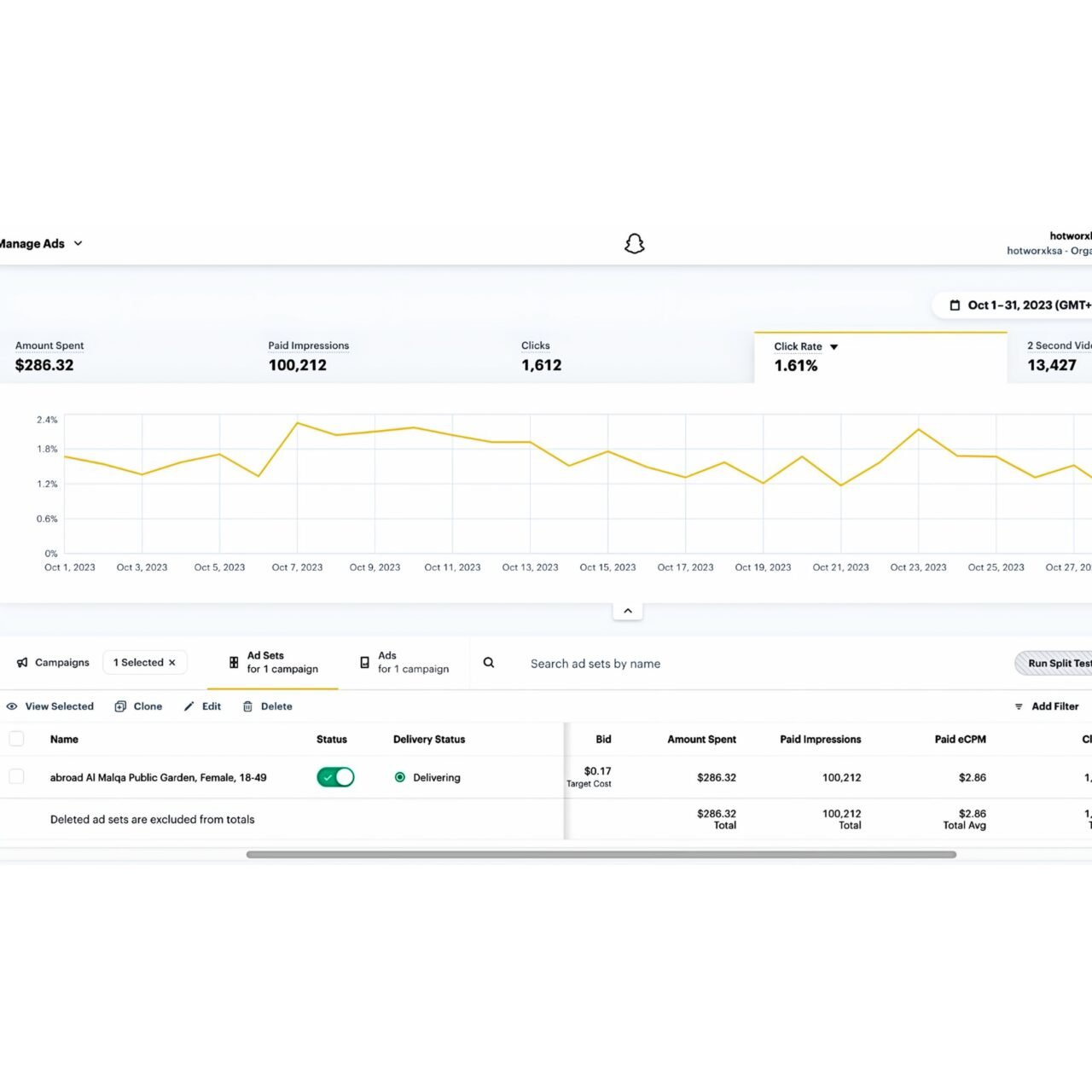Click the Delete trash icon
Screen dimensions: 1092x1092
[x=247, y=706]
